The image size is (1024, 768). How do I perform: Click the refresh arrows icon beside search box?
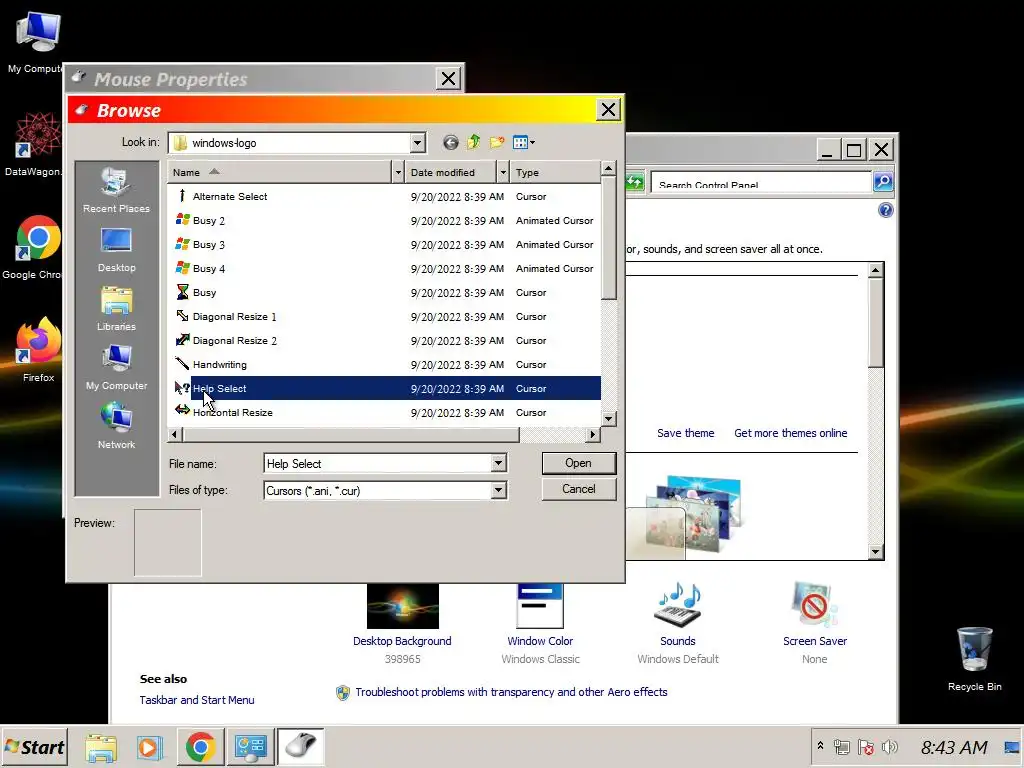635,182
